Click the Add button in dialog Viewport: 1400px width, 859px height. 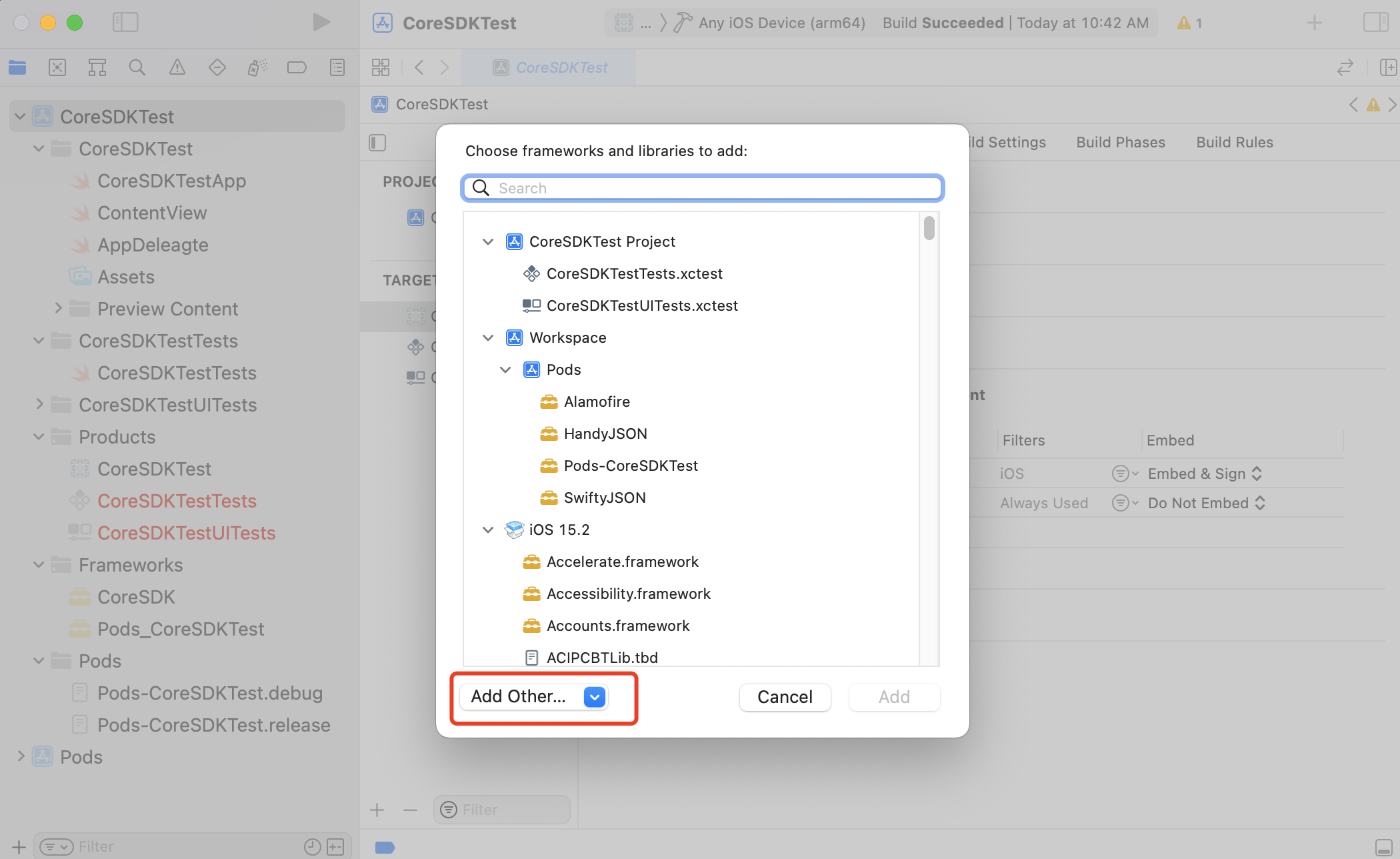tap(894, 697)
